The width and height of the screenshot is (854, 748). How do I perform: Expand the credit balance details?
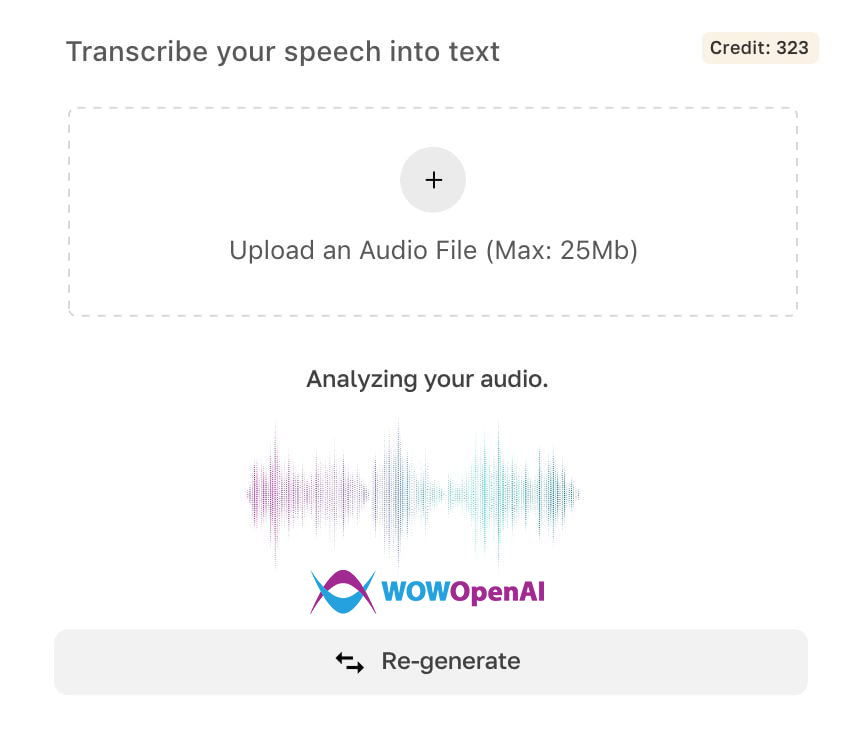pyautogui.click(x=760, y=47)
